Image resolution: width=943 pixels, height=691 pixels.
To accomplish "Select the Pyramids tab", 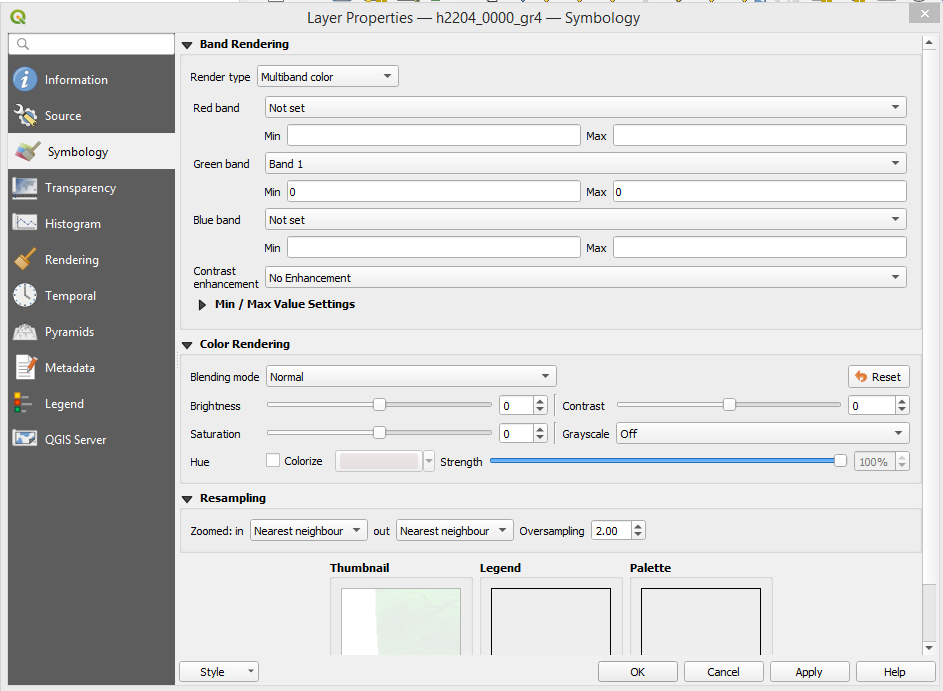I will pos(91,331).
